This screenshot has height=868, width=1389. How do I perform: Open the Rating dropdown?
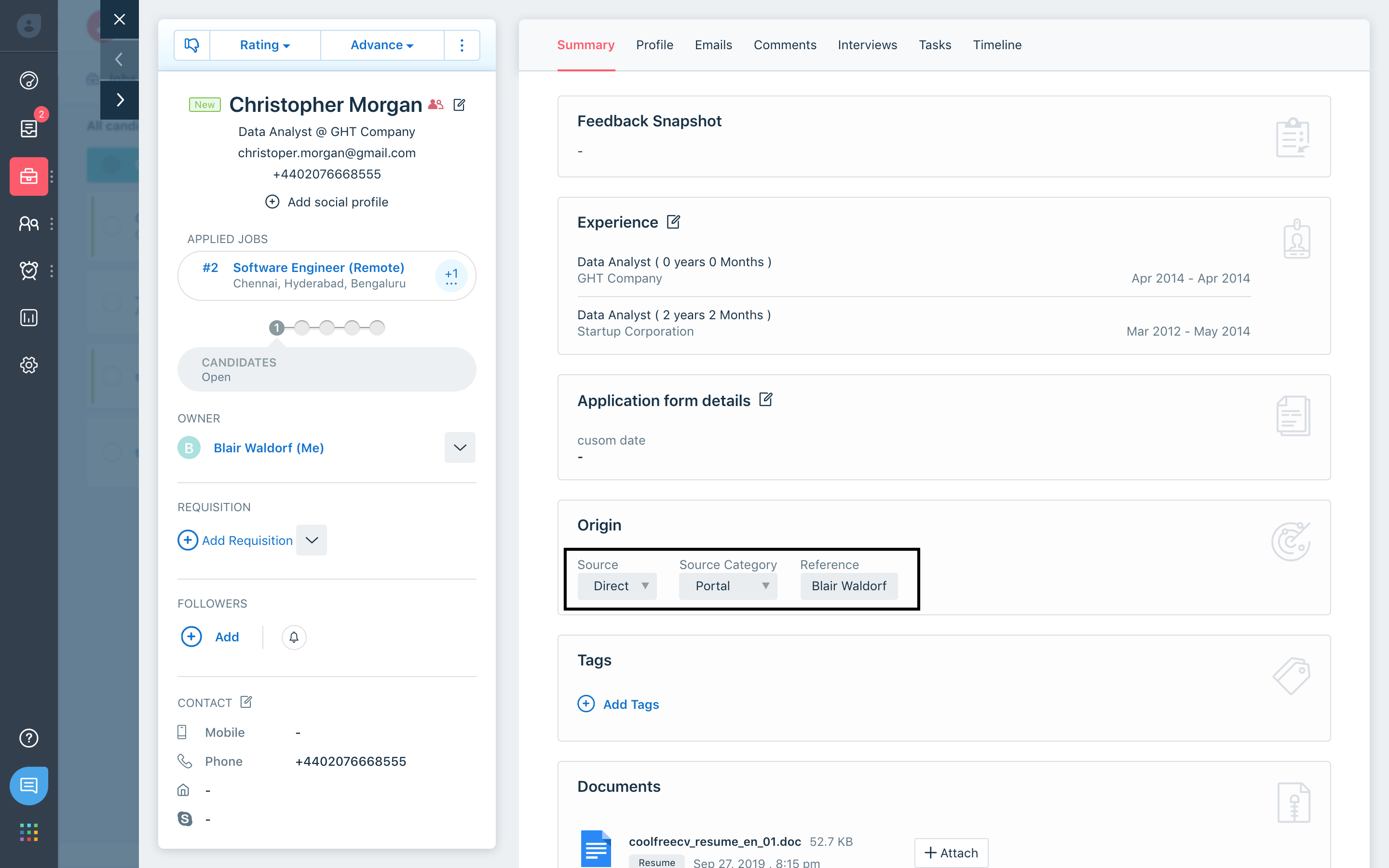click(x=265, y=45)
